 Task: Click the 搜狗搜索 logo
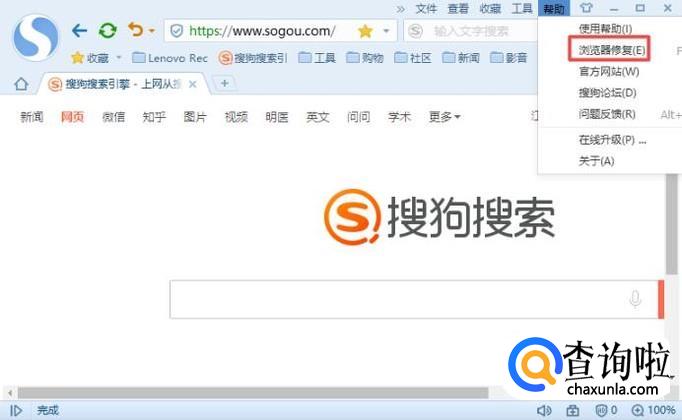[439, 217]
